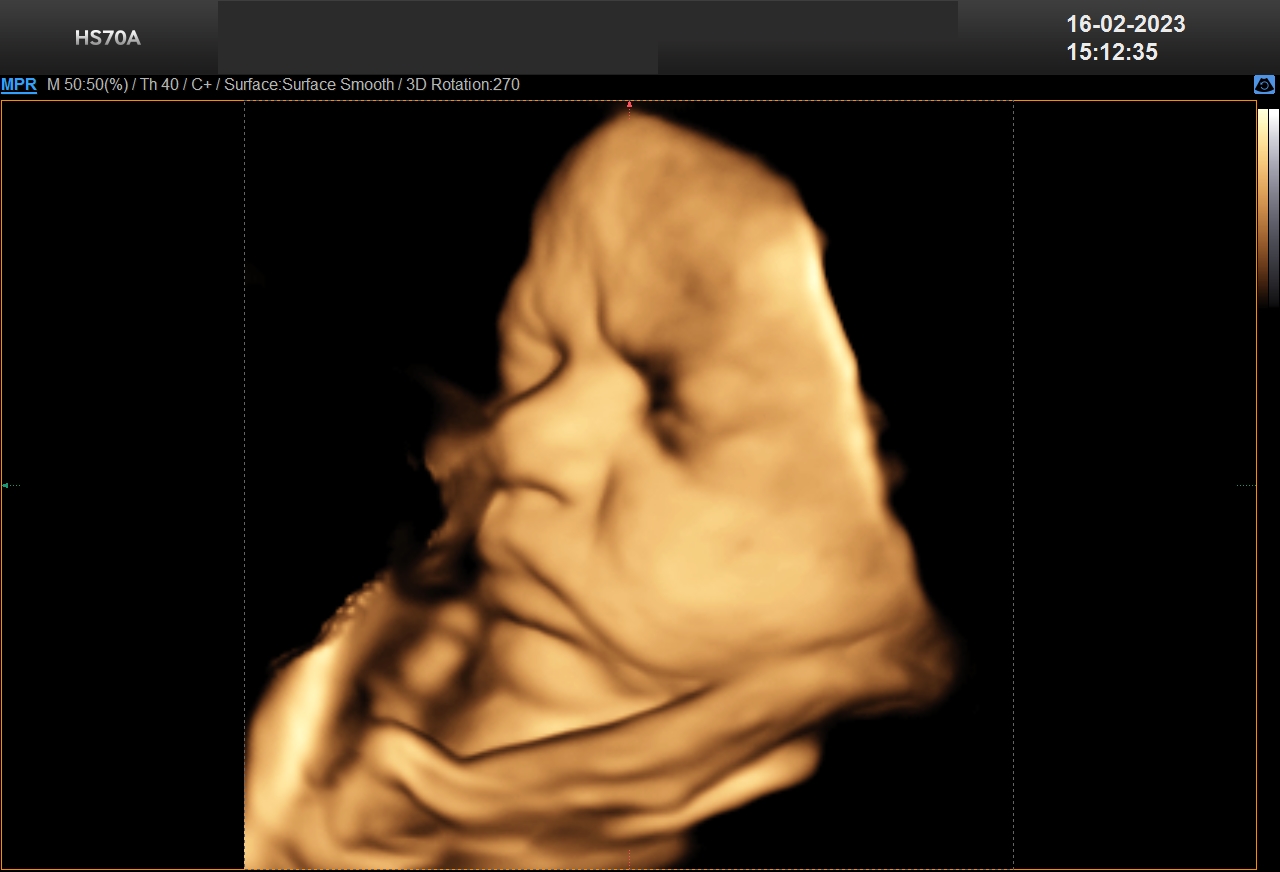
Task: Open the MPR mode link
Action: pos(19,85)
